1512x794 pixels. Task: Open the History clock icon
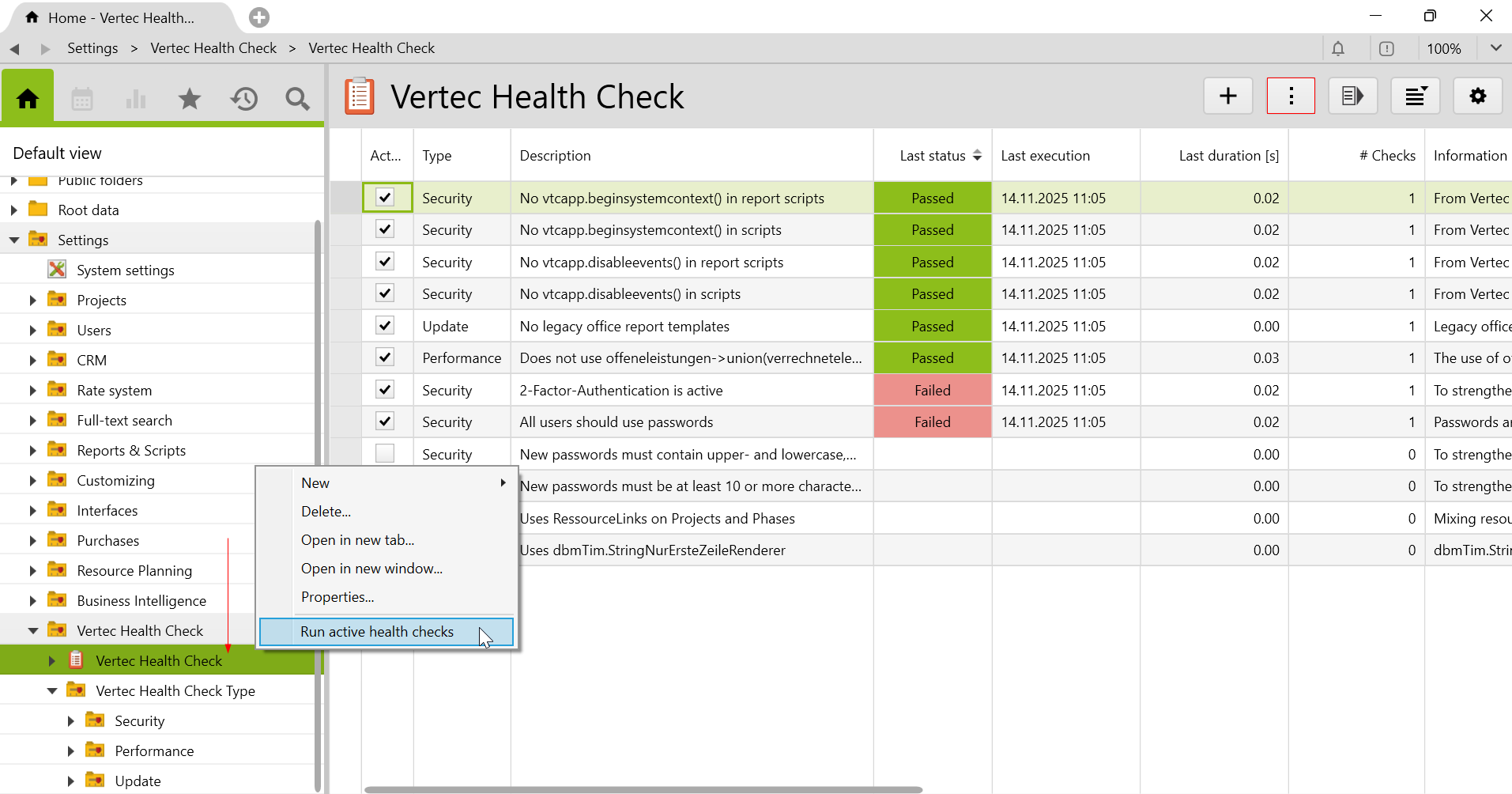[243, 99]
